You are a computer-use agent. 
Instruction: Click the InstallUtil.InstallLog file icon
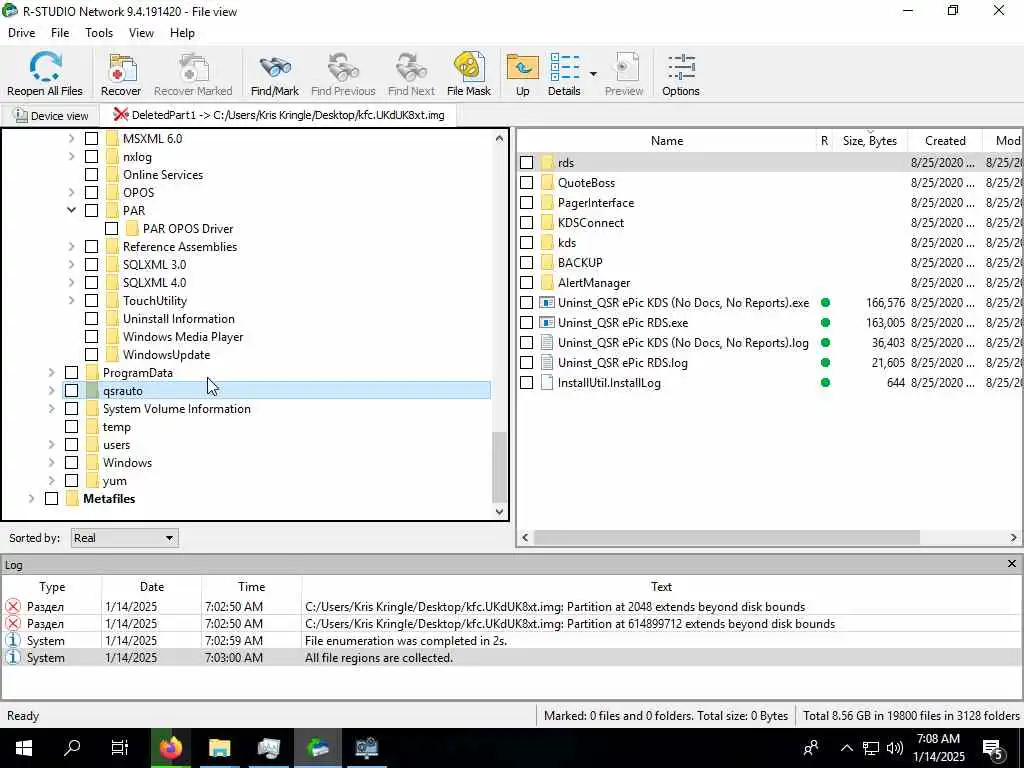547,383
